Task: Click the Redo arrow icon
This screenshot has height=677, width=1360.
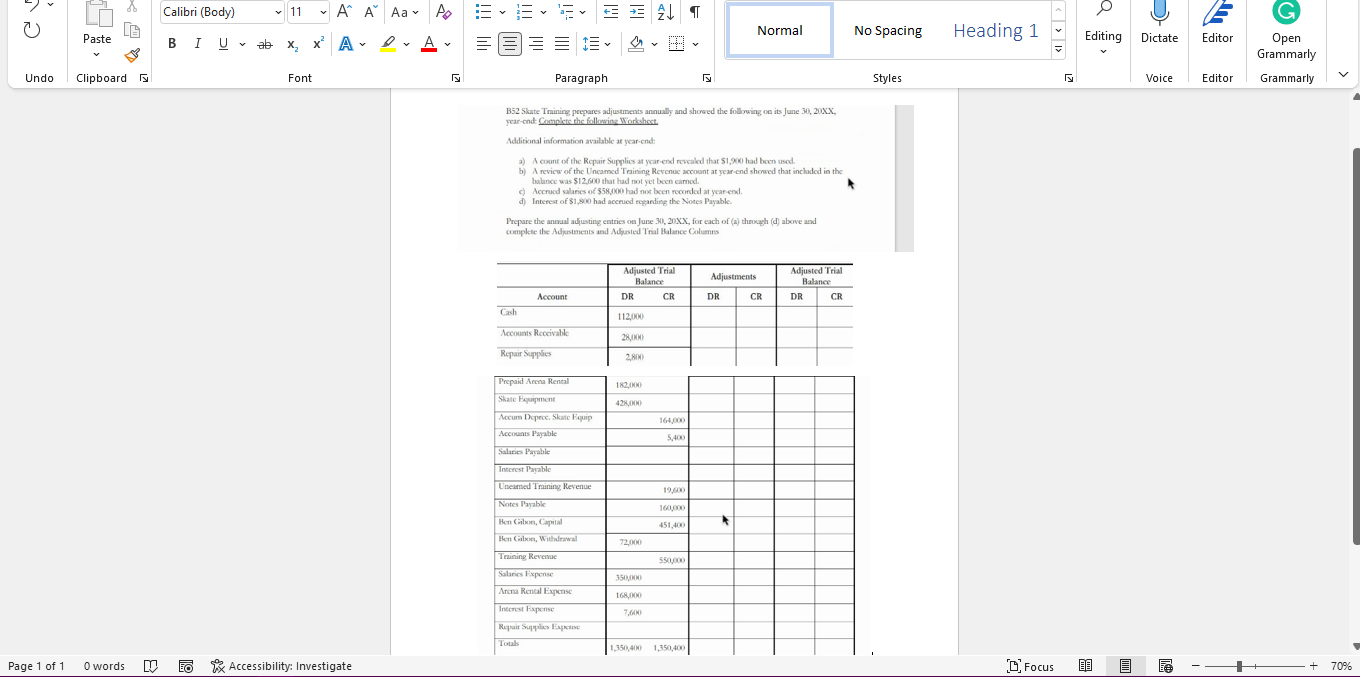Action: pyautogui.click(x=32, y=30)
